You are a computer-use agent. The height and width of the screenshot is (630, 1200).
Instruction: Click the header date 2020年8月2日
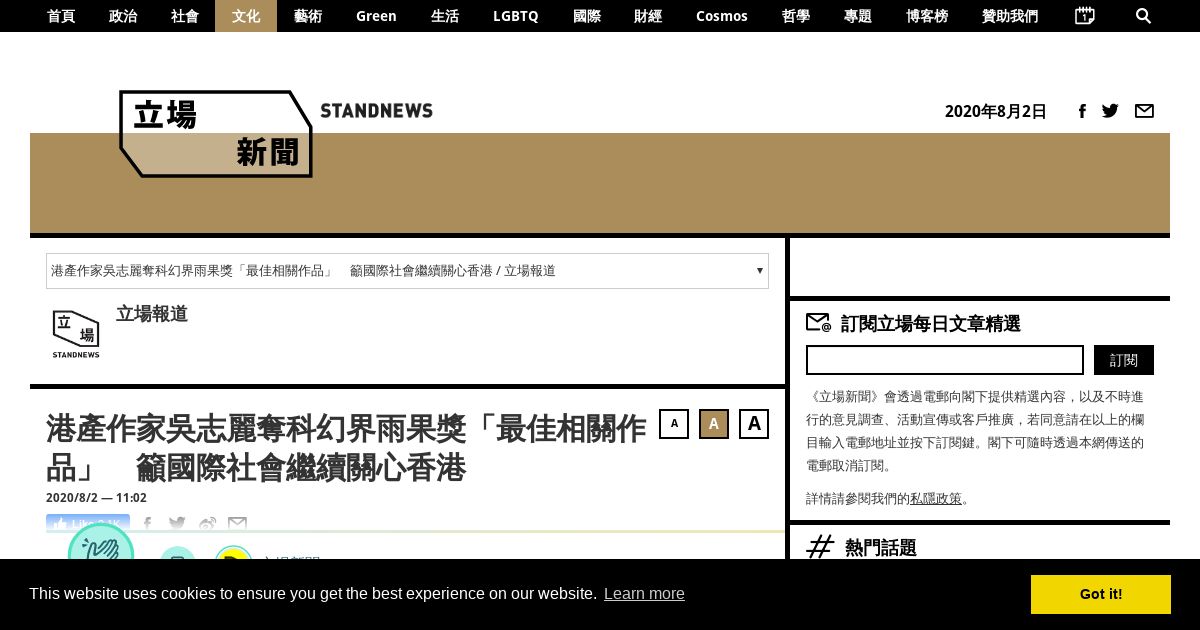[996, 111]
